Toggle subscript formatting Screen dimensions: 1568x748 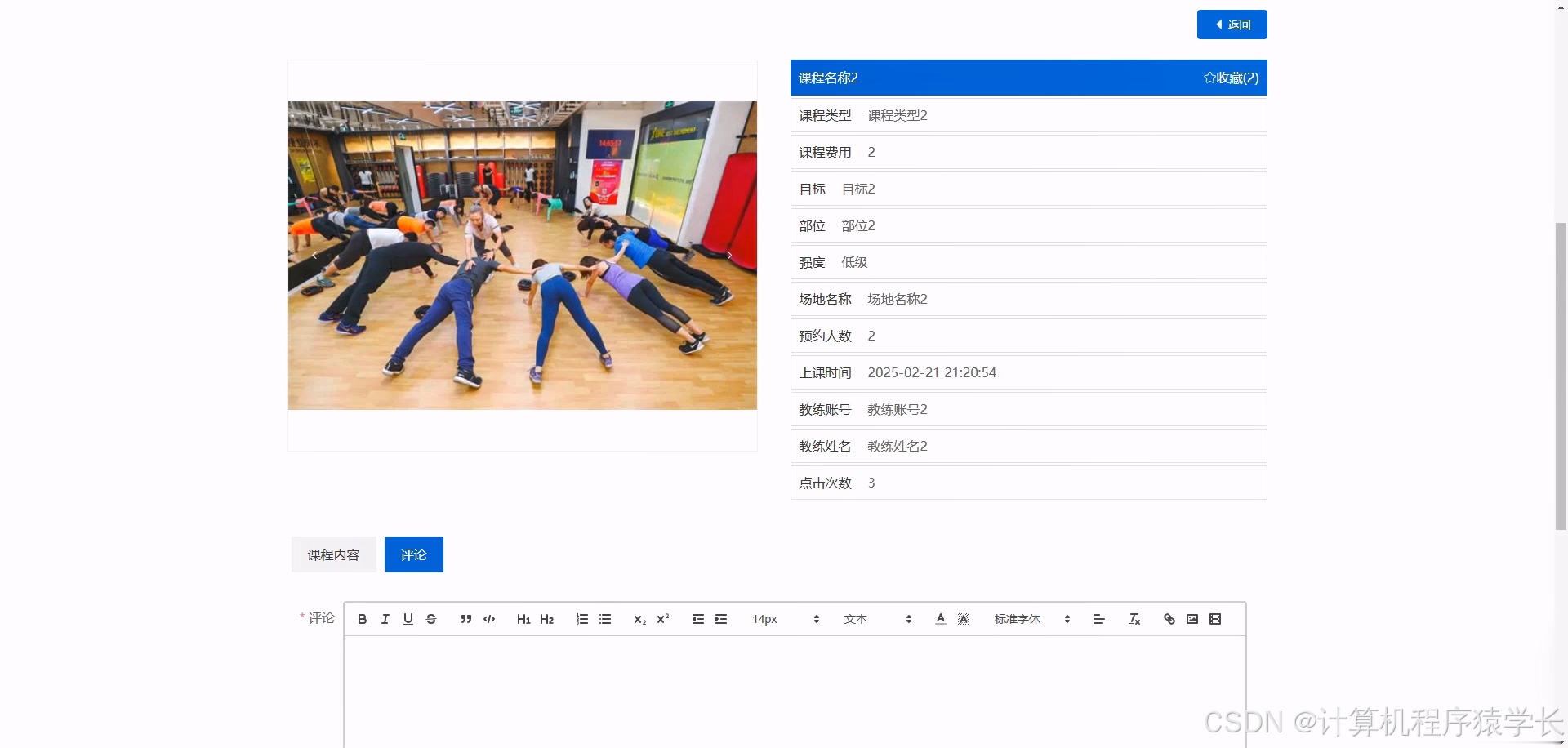click(x=639, y=619)
